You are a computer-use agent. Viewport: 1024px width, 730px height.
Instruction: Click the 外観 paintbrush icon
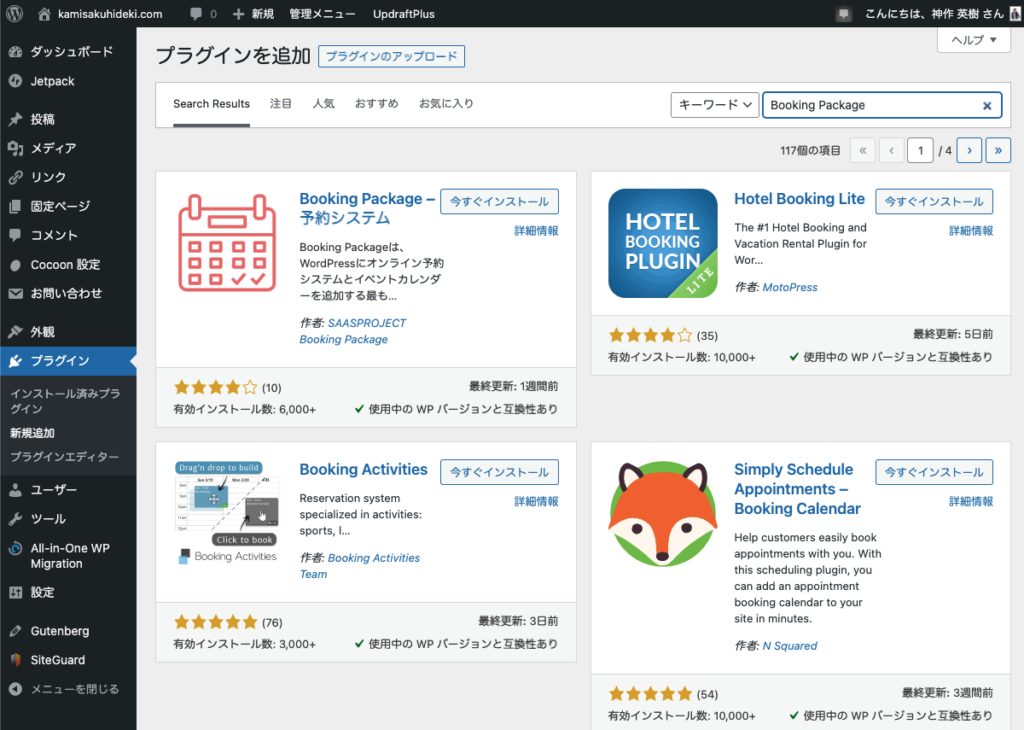click(x=16, y=332)
